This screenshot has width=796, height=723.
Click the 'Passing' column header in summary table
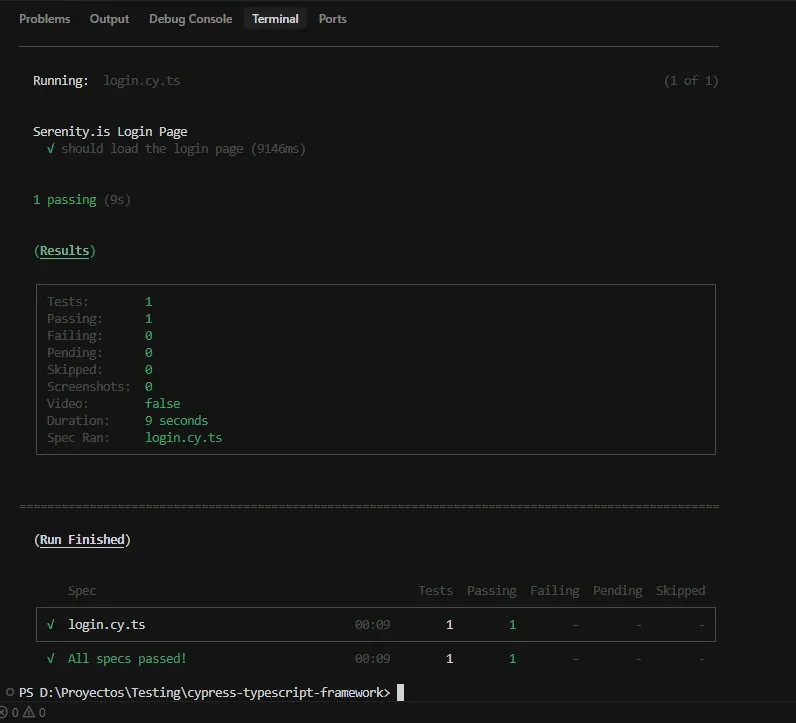click(x=491, y=590)
